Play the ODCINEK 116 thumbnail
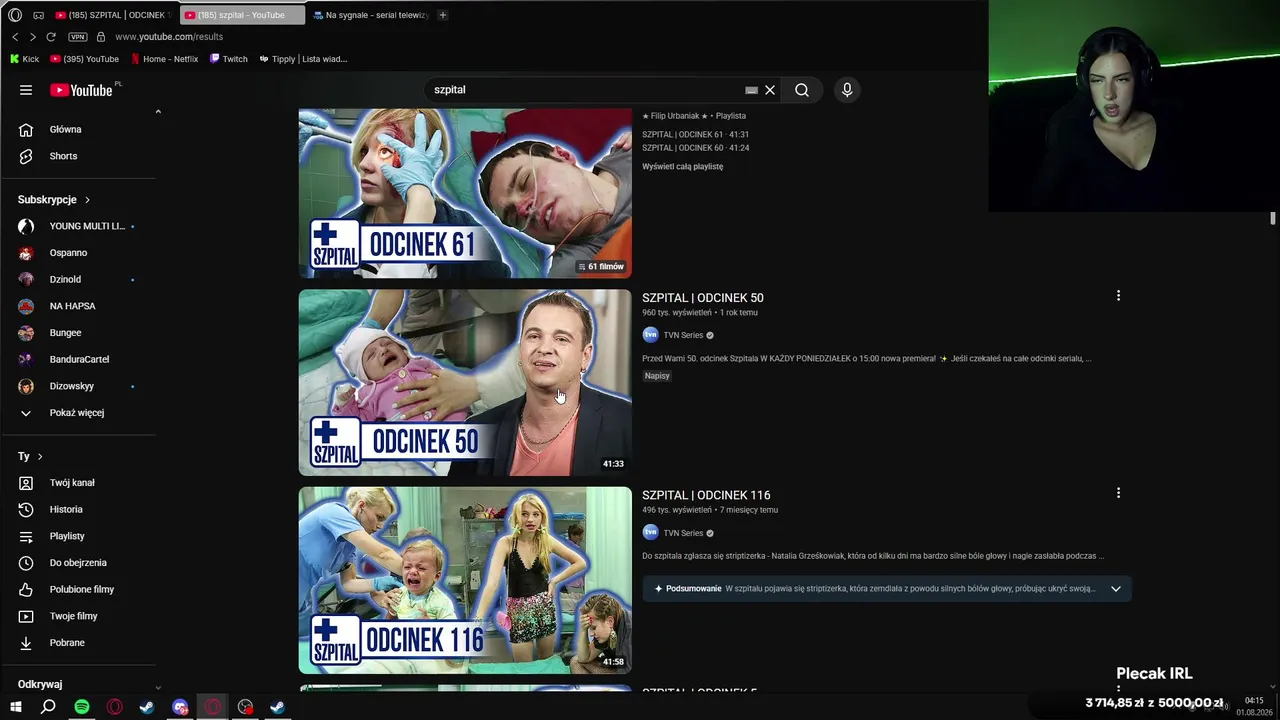This screenshot has width=1280, height=720. point(465,580)
